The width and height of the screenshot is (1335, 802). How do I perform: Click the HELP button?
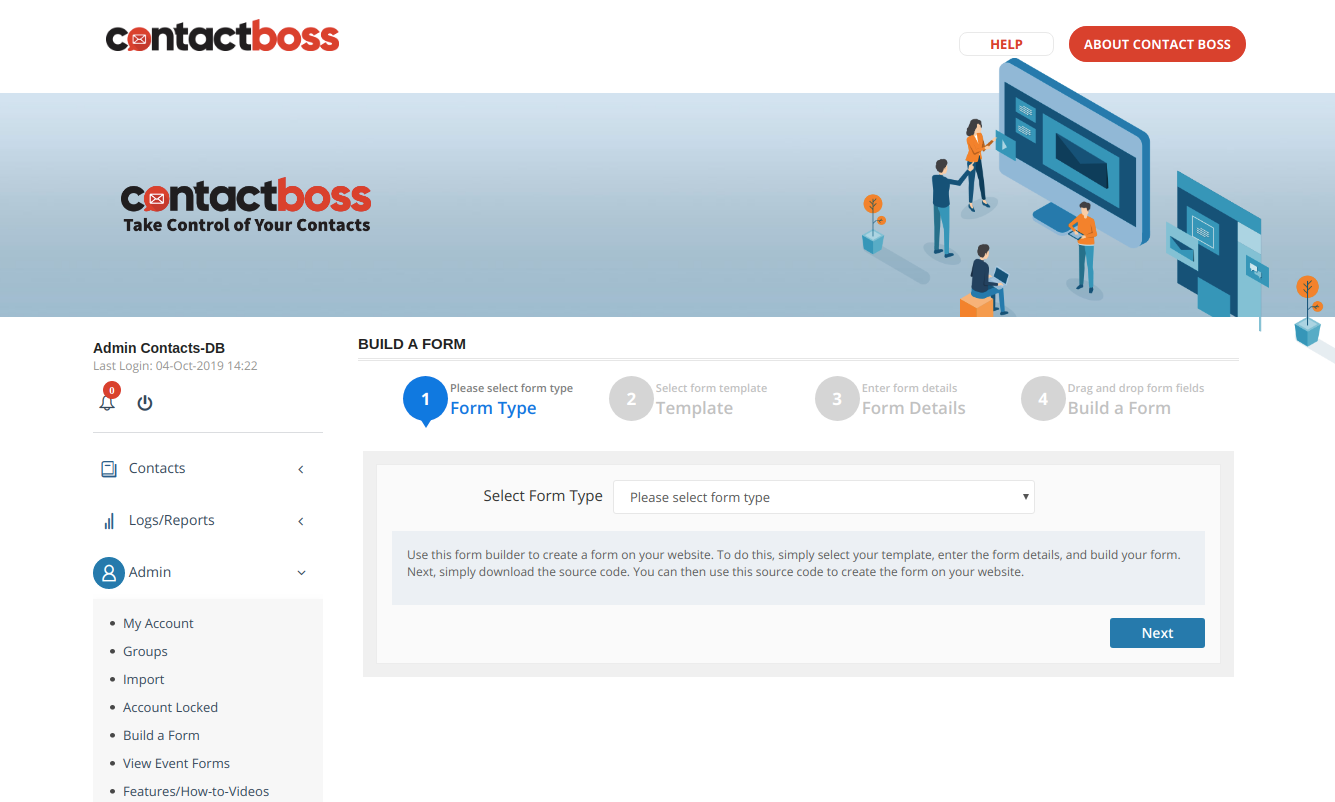click(x=1006, y=44)
